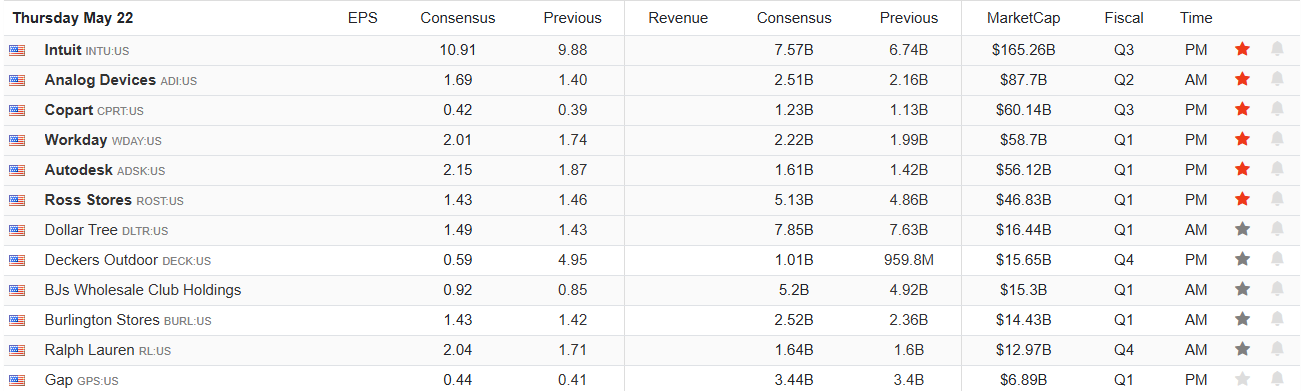The image size is (1303, 391).
Task: Click Burlington Stores' AM time value
Action: click(1196, 320)
